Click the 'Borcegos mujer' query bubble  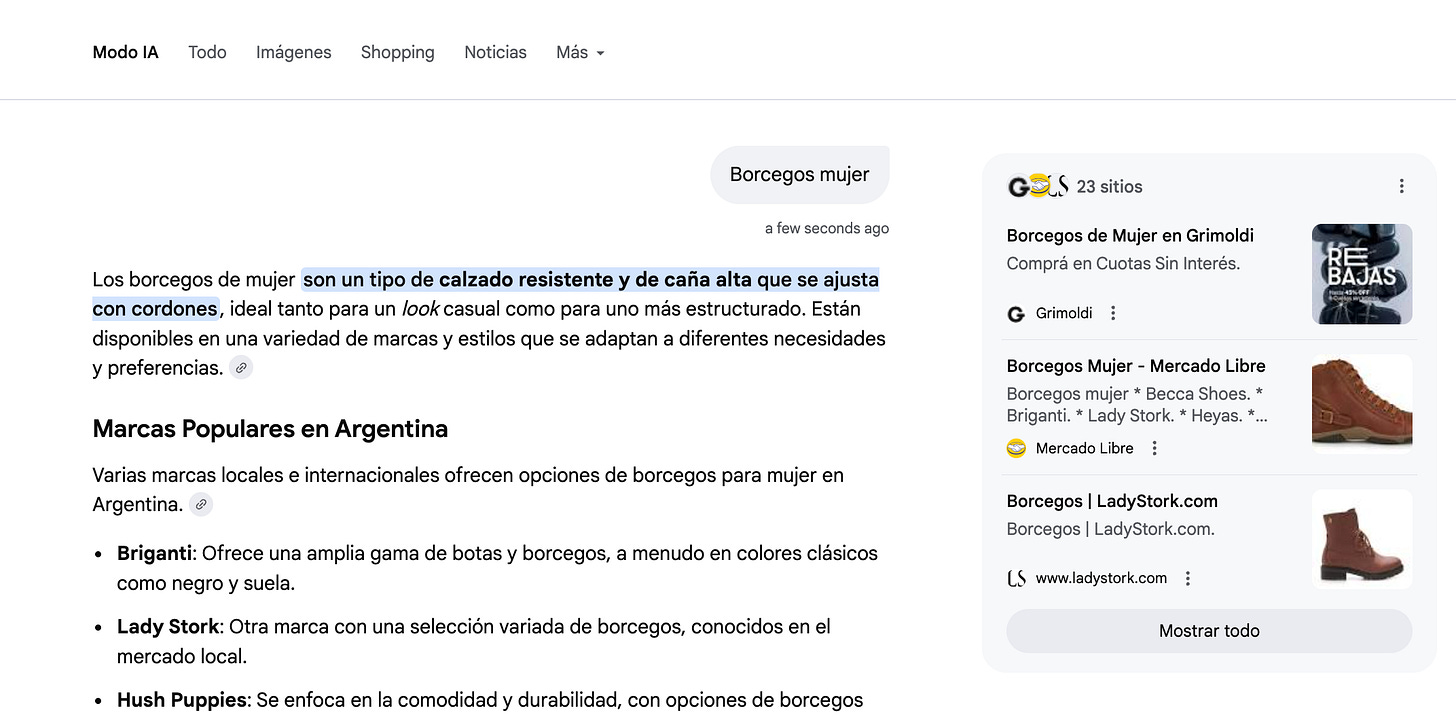tap(799, 175)
